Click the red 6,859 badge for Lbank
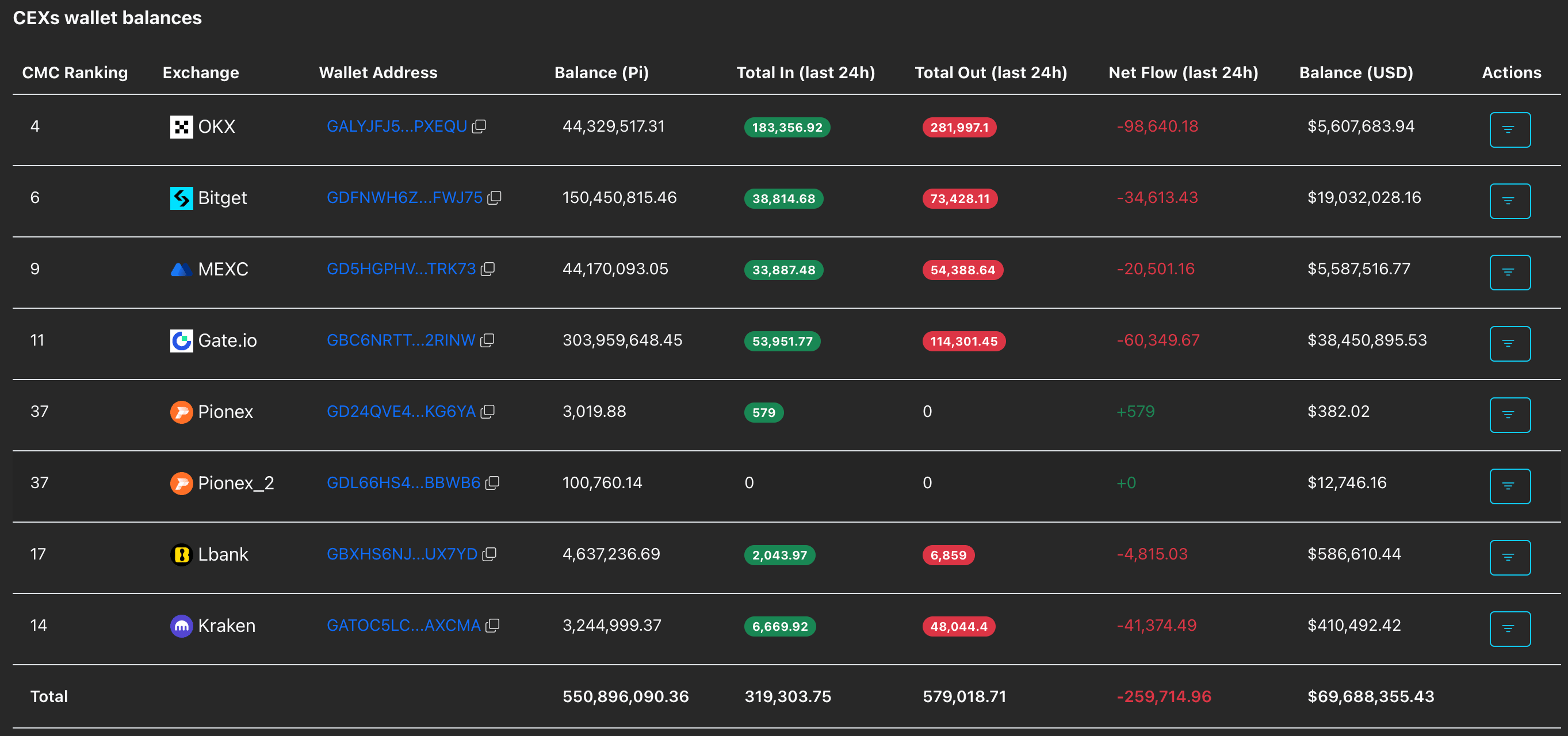1568x736 pixels. 949,555
